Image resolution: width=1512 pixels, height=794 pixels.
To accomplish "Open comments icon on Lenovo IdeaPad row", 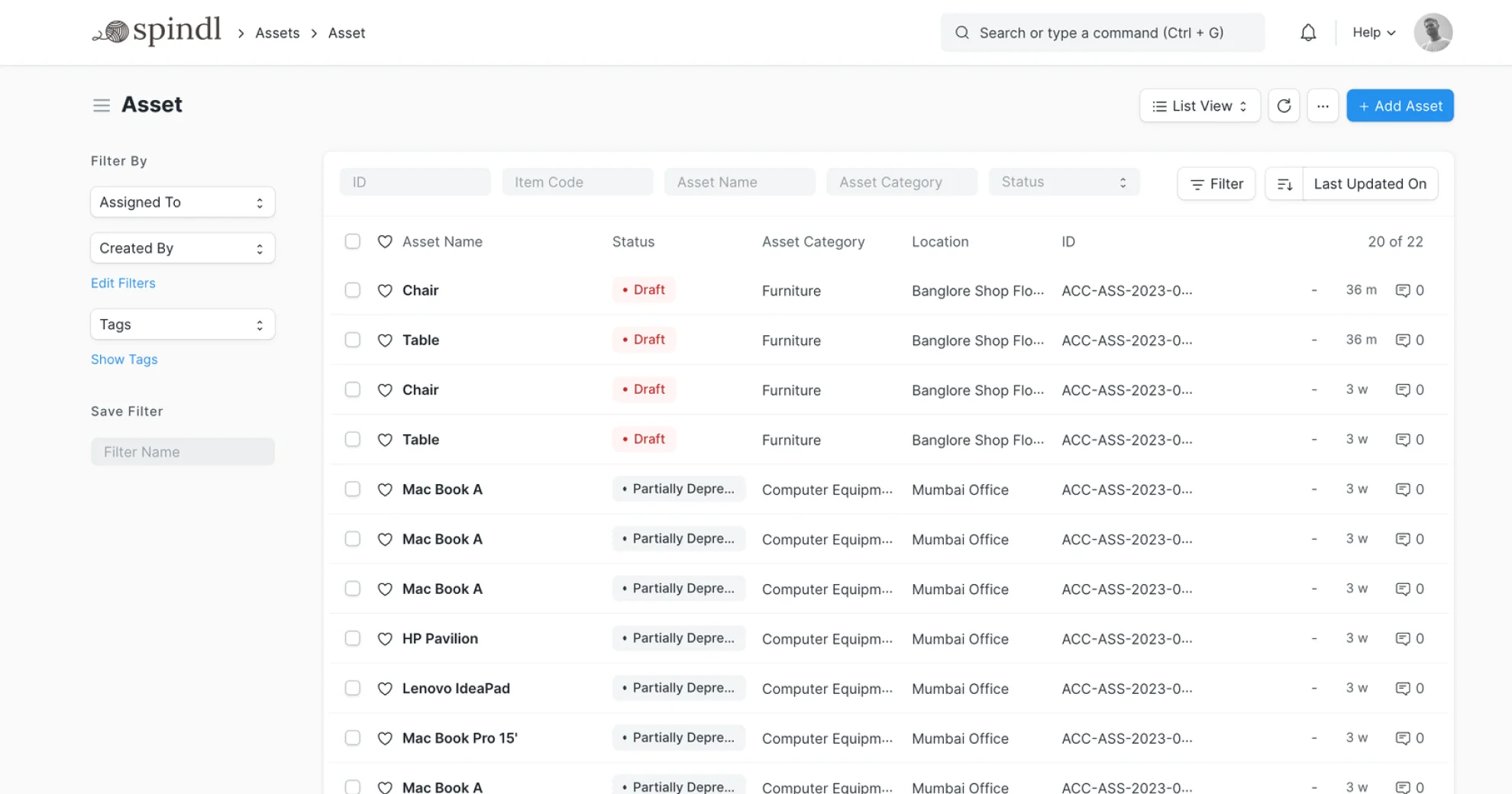I will pyautogui.click(x=1403, y=689).
